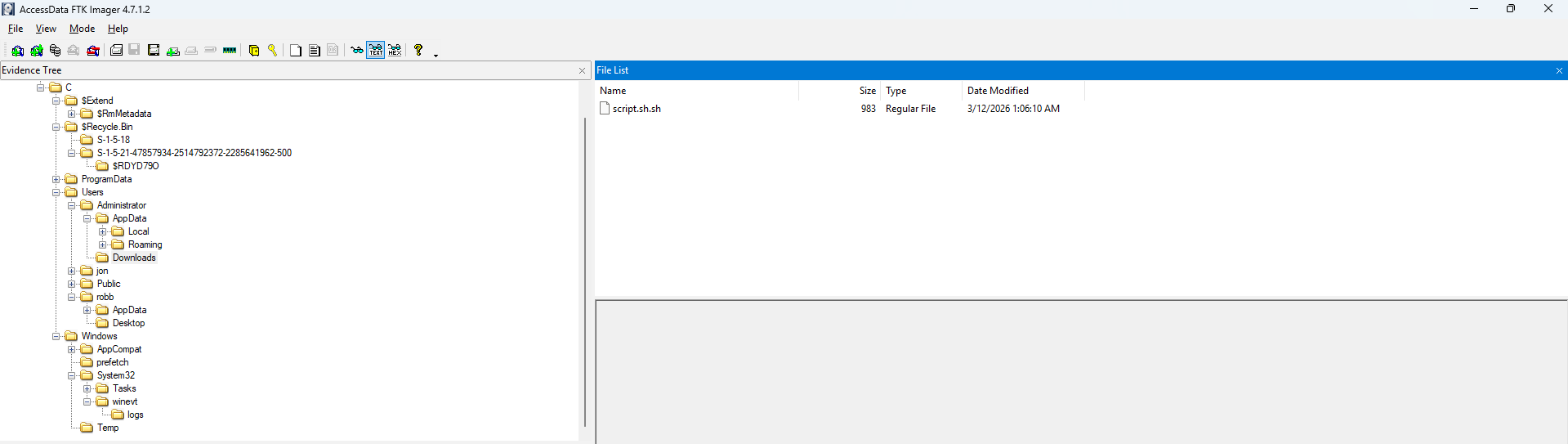Image resolution: width=1568 pixels, height=444 pixels.
Task: Click the Remove All Evidence Items icon
Action: [93, 51]
